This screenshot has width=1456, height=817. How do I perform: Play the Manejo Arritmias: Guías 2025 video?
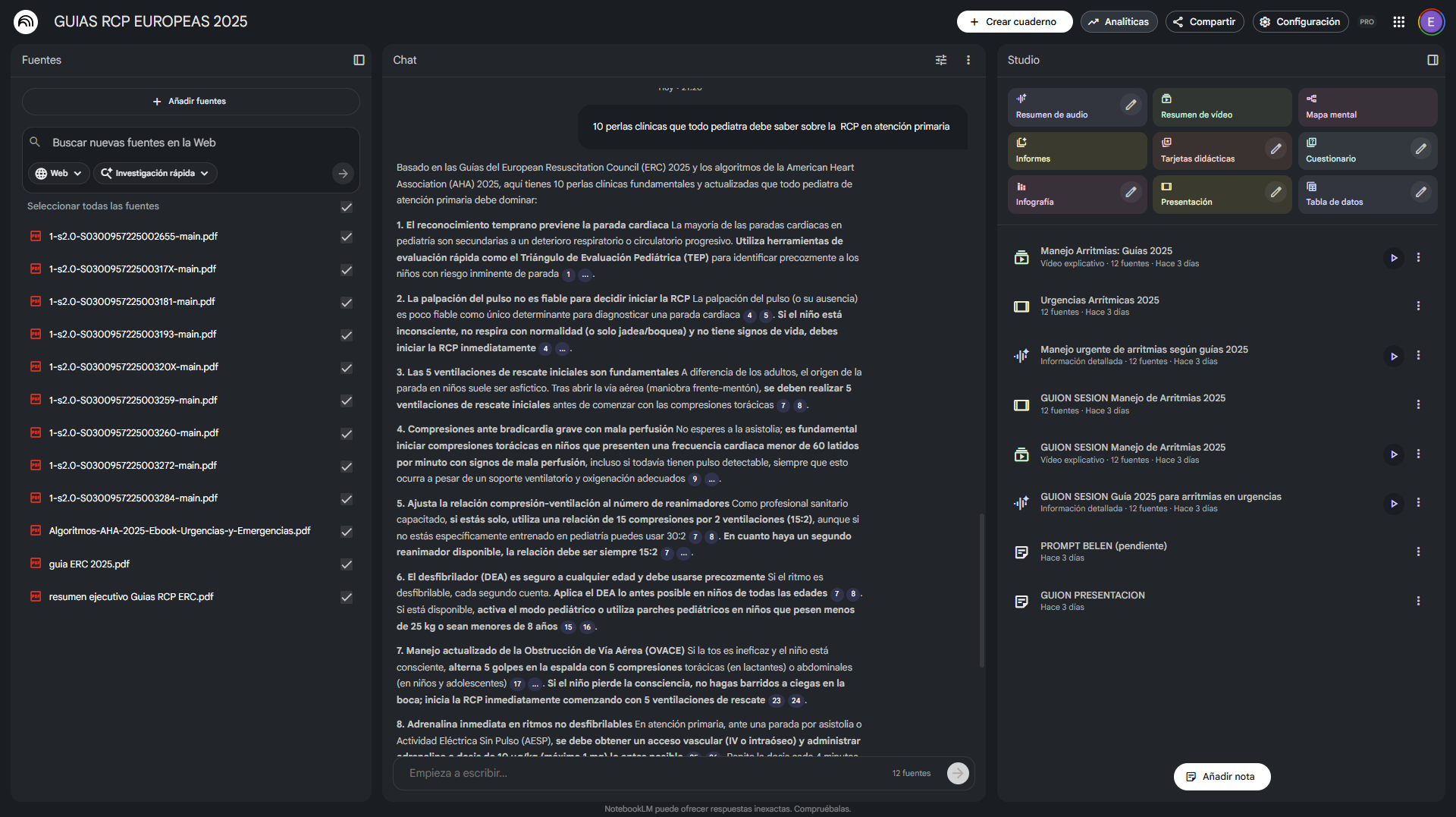1394,258
